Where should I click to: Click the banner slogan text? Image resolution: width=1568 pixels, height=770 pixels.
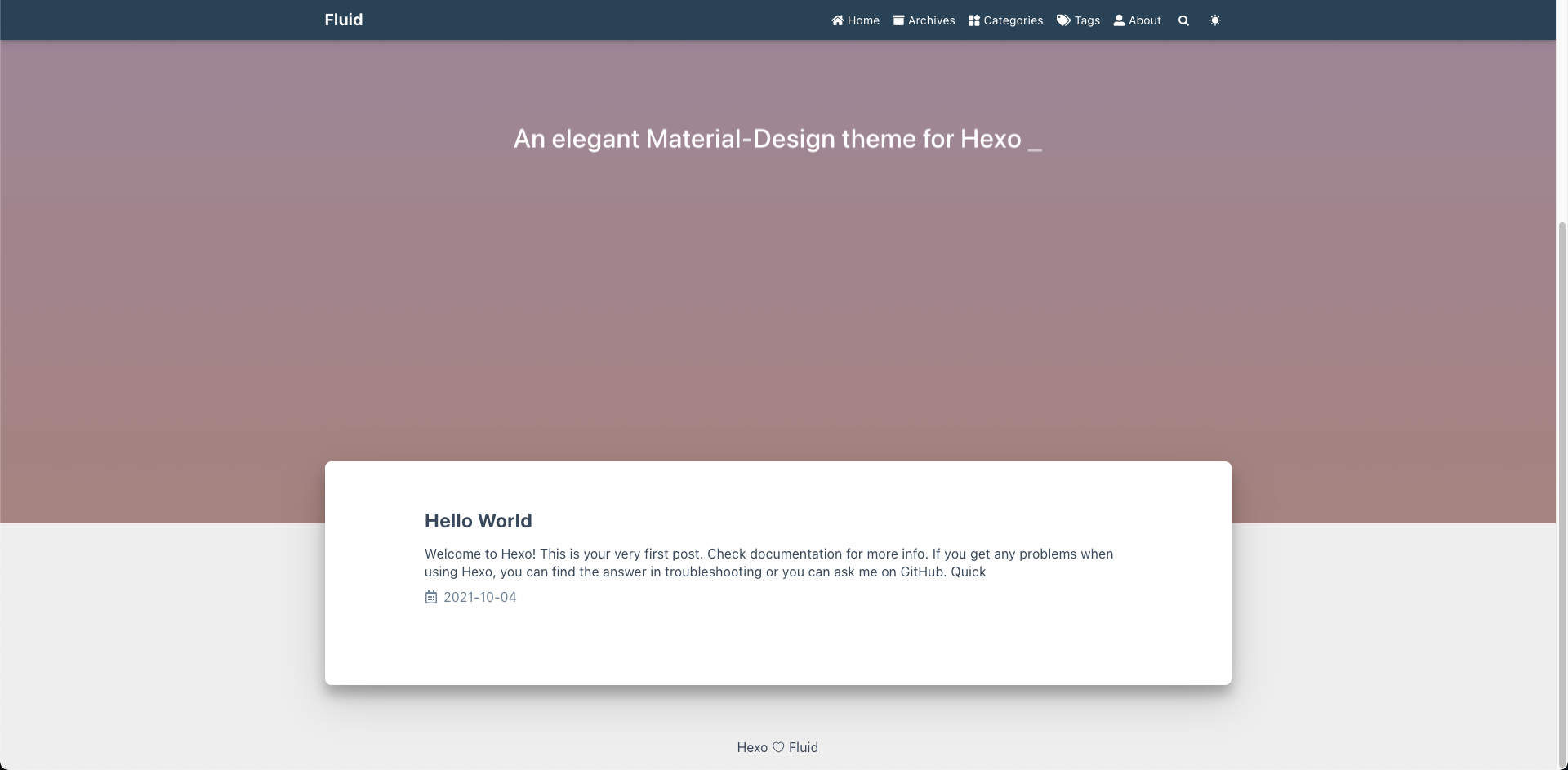tap(767, 139)
